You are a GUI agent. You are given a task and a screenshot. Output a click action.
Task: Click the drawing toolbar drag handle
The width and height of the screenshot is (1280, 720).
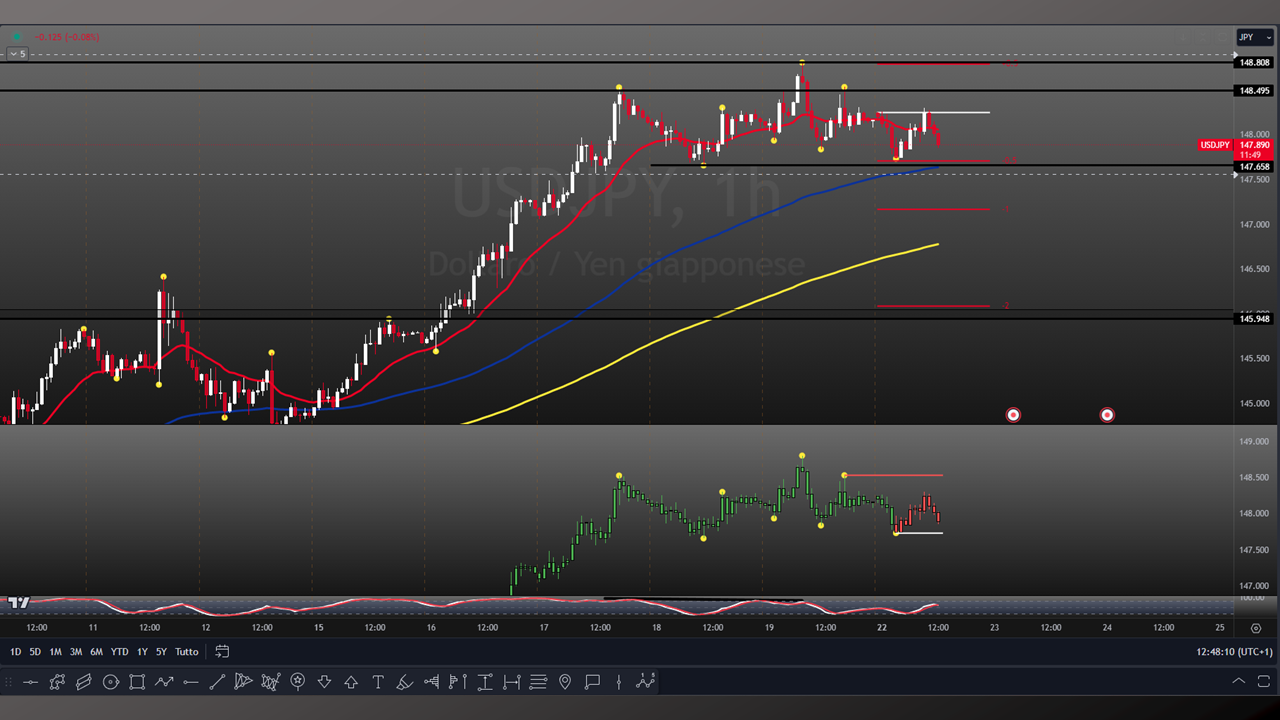coord(10,682)
